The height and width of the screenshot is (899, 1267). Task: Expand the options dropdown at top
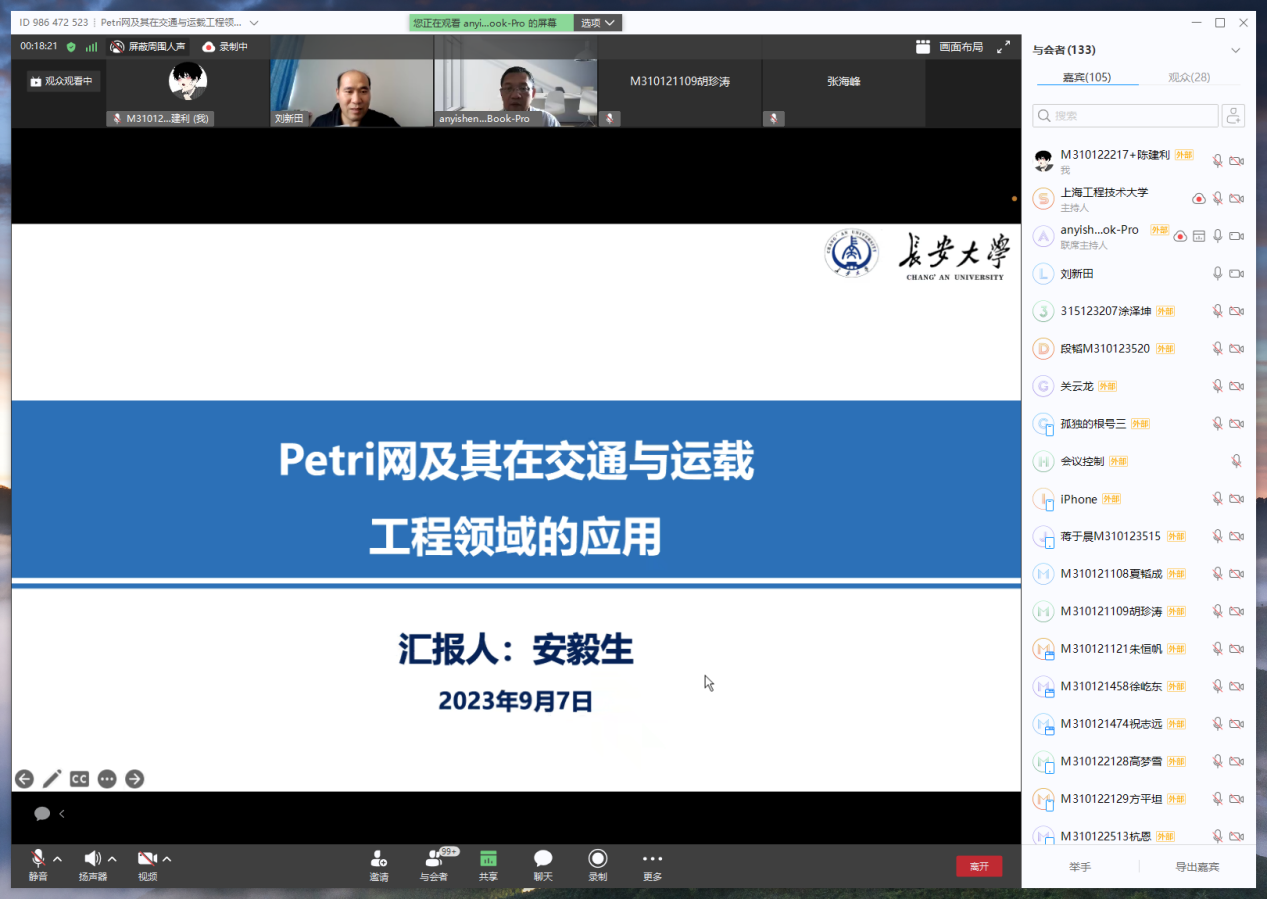pos(599,22)
